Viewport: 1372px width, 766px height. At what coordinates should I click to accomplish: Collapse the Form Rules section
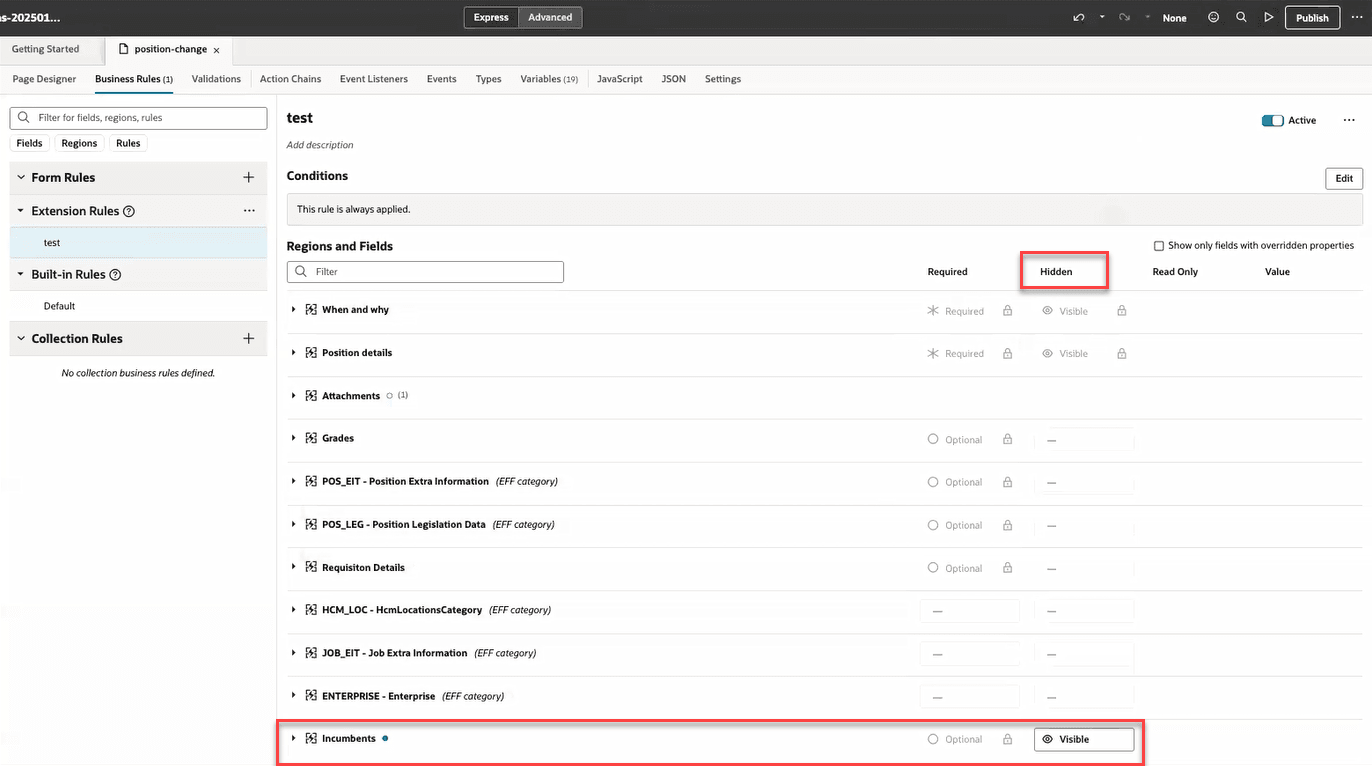tap(21, 177)
